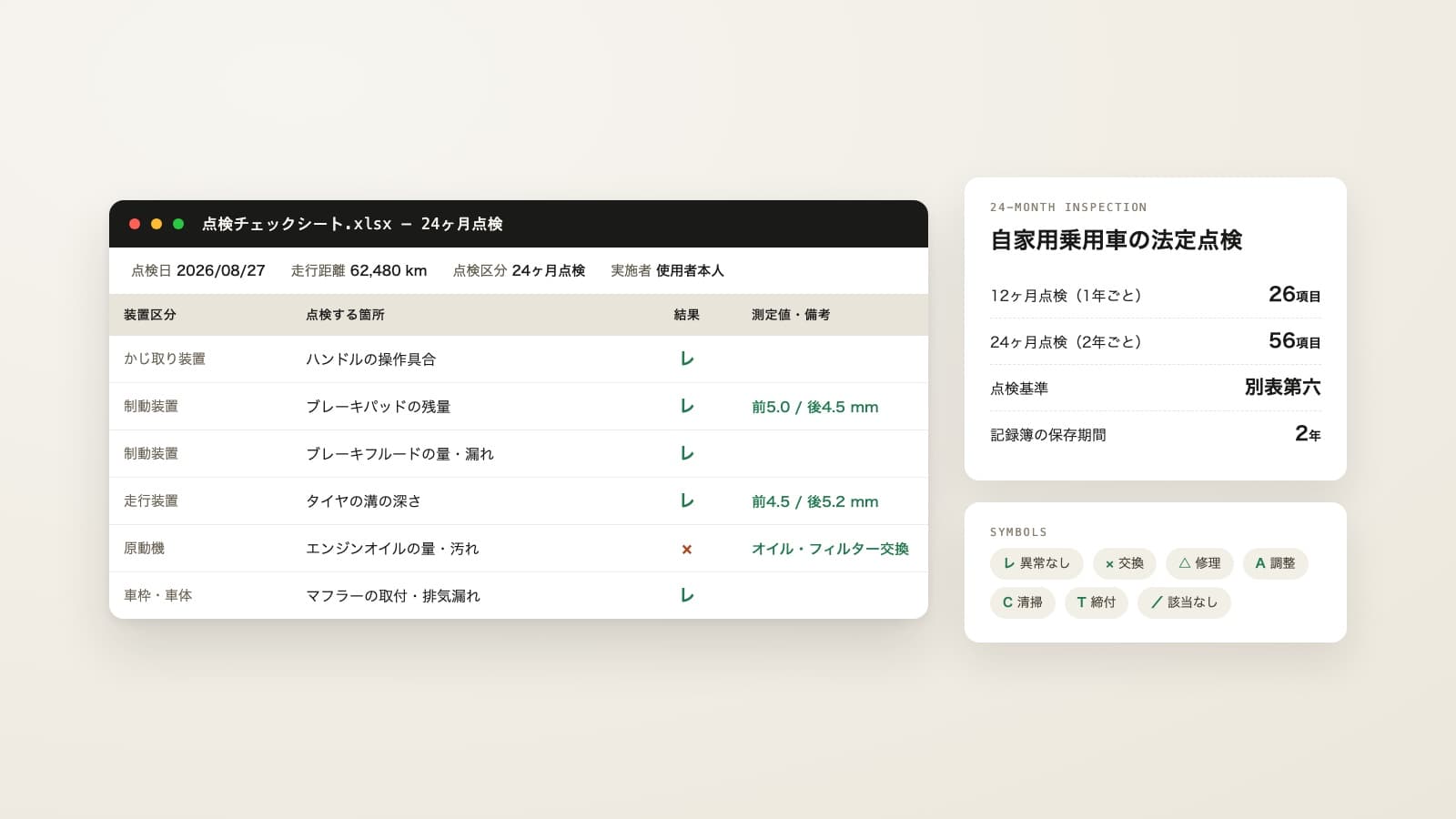Click the red close window dot
The width and height of the screenshot is (1456, 819).
coord(135,224)
